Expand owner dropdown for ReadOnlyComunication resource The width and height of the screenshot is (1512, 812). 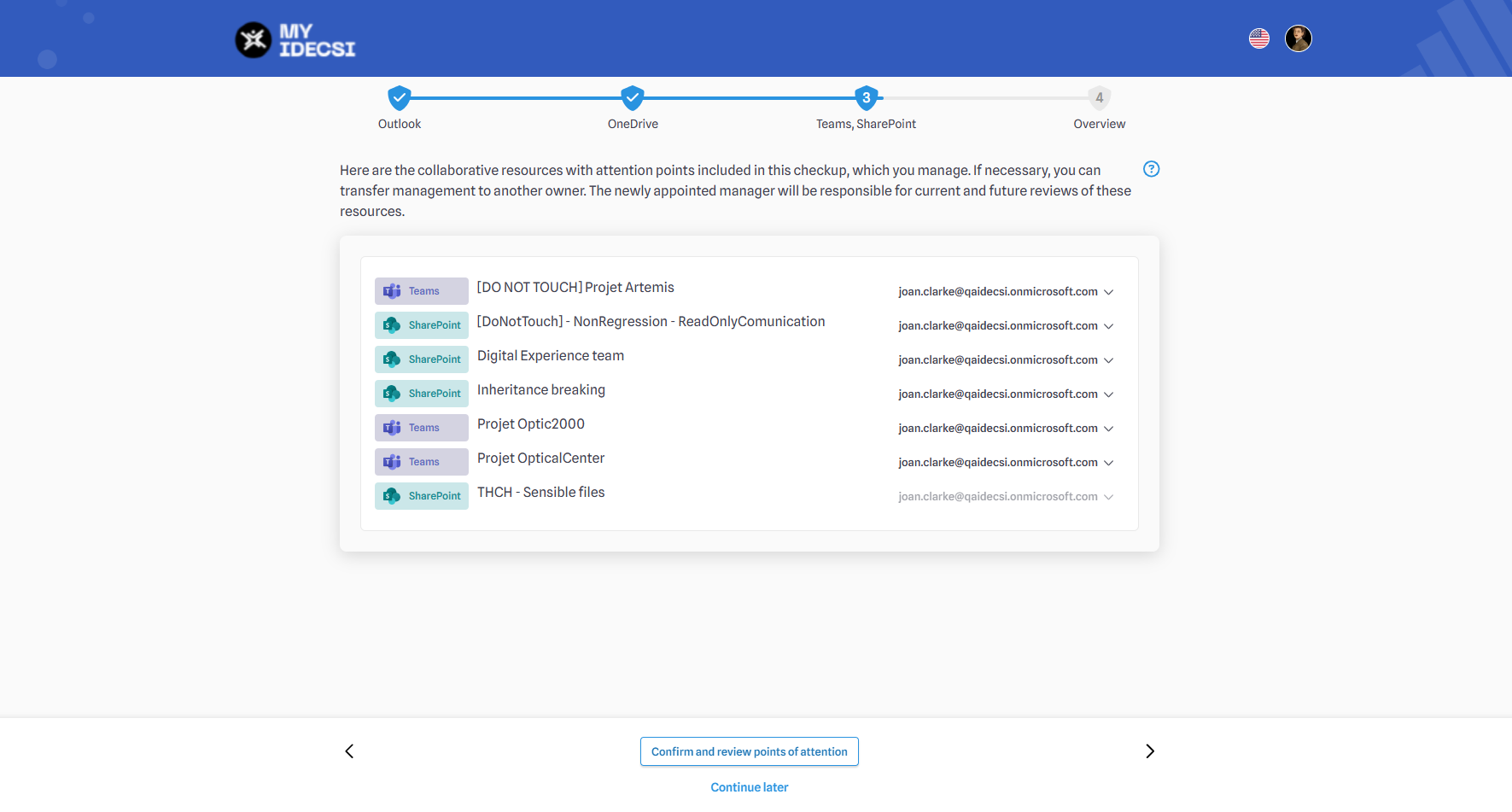pos(1108,326)
